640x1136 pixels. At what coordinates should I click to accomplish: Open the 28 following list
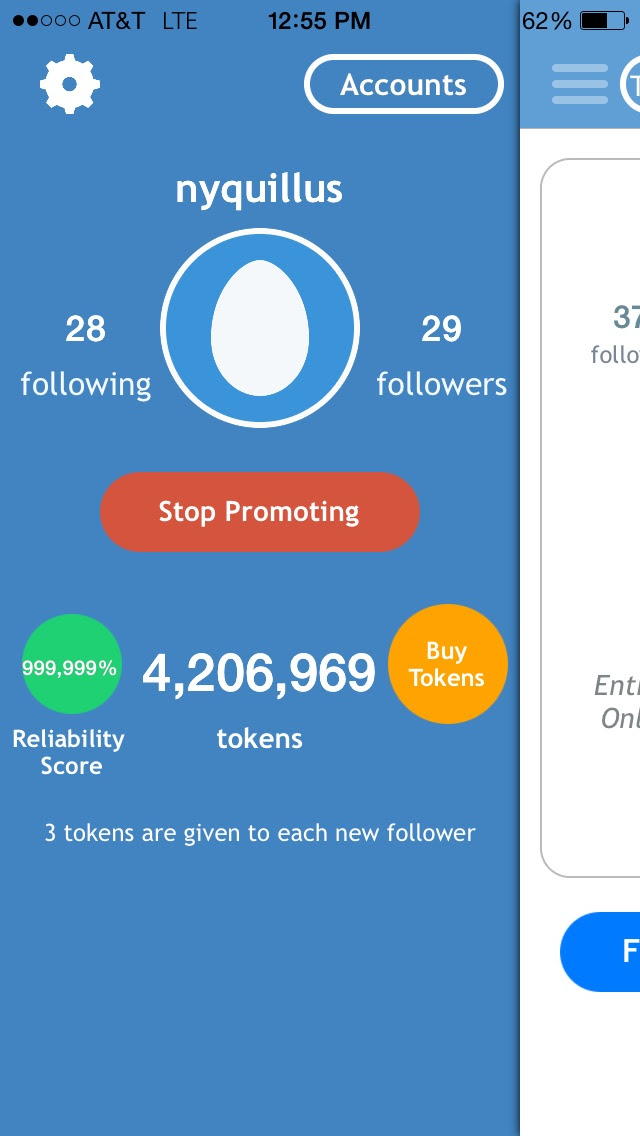(x=86, y=356)
